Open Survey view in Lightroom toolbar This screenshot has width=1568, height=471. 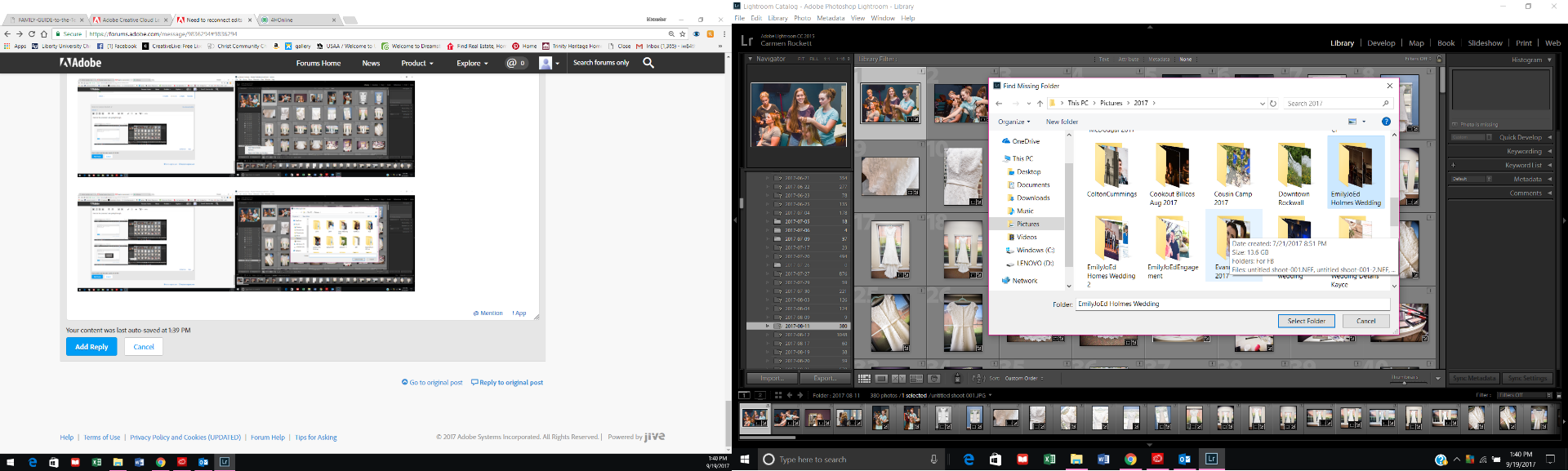pyautogui.click(x=916, y=379)
